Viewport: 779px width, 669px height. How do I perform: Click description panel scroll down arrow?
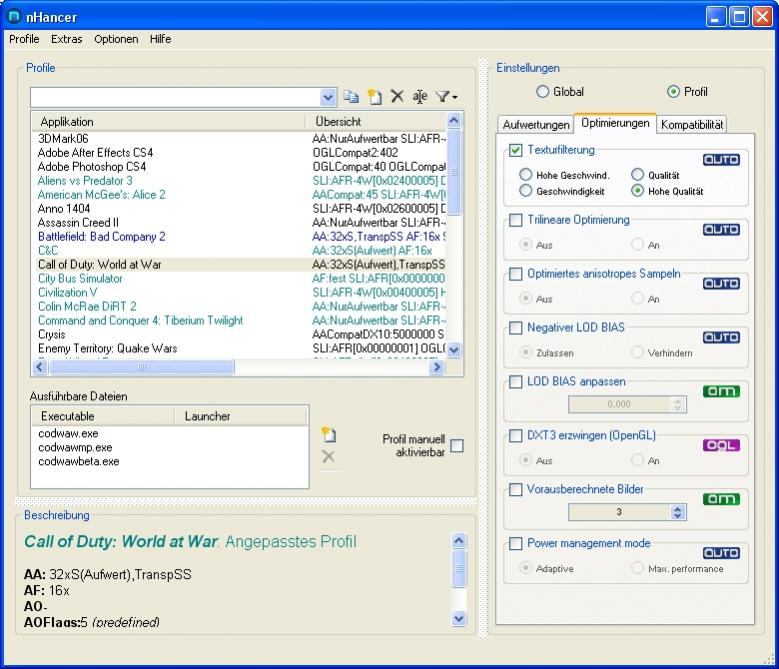click(x=459, y=618)
